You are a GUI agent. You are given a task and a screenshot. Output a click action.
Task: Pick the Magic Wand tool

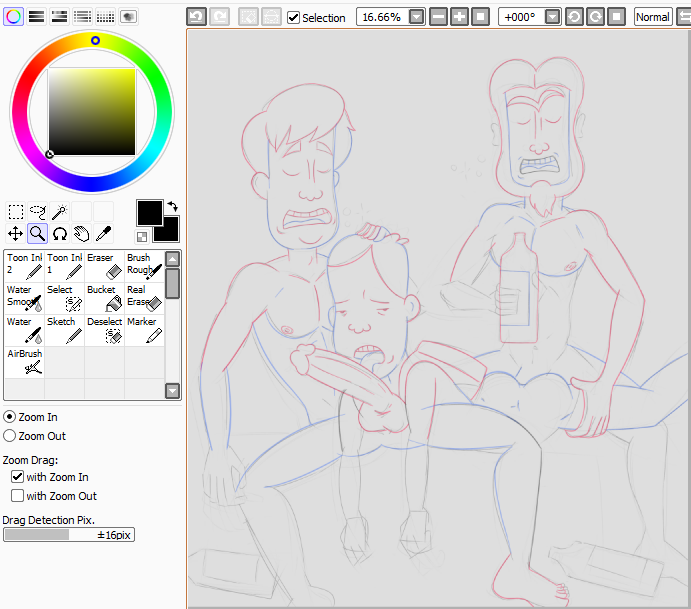60,211
